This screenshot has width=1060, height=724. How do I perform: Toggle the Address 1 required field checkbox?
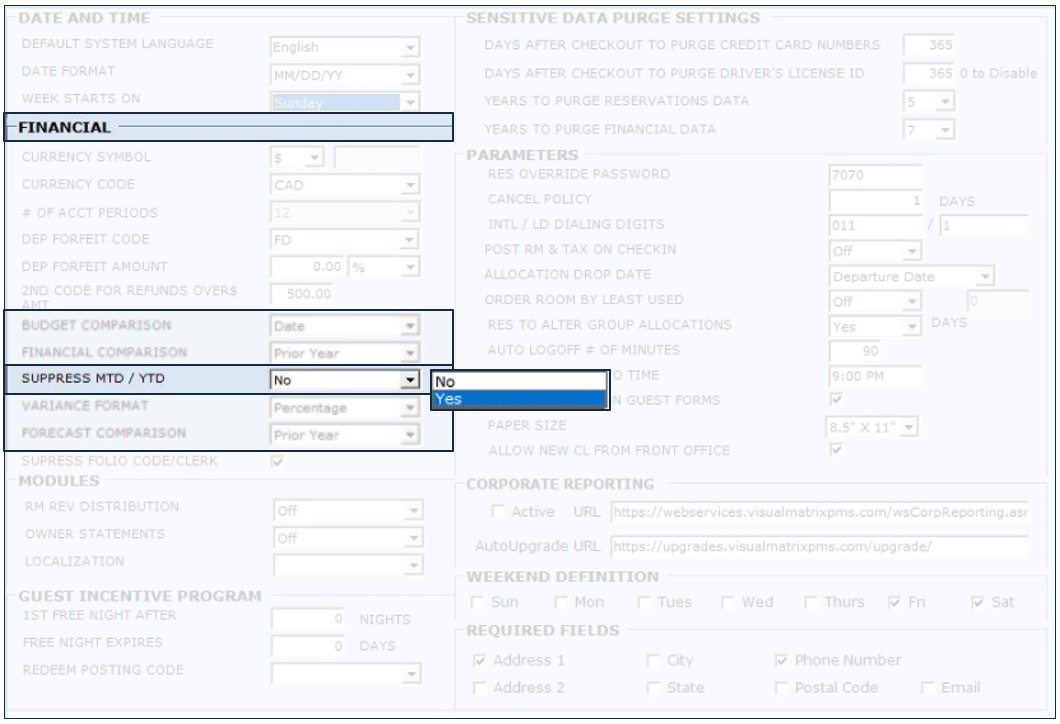point(480,661)
